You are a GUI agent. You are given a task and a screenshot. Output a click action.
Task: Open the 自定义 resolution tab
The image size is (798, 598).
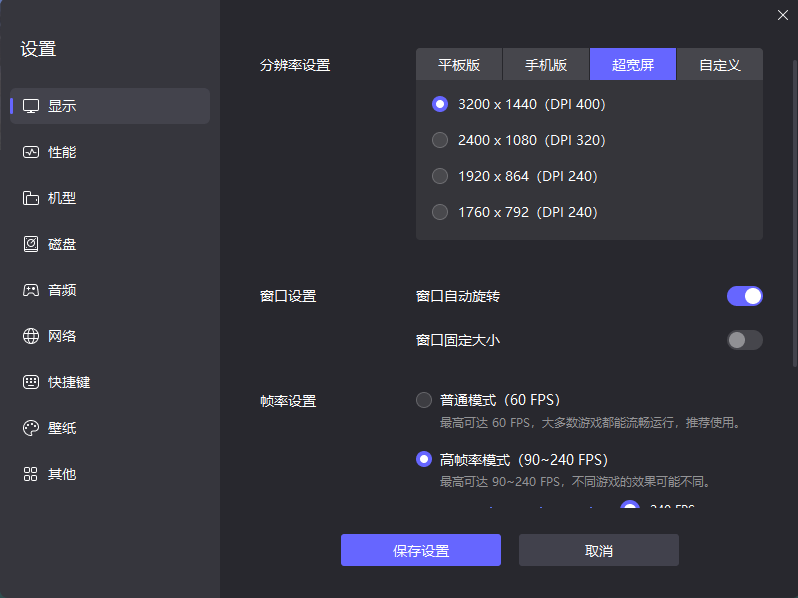pyautogui.click(x=720, y=65)
